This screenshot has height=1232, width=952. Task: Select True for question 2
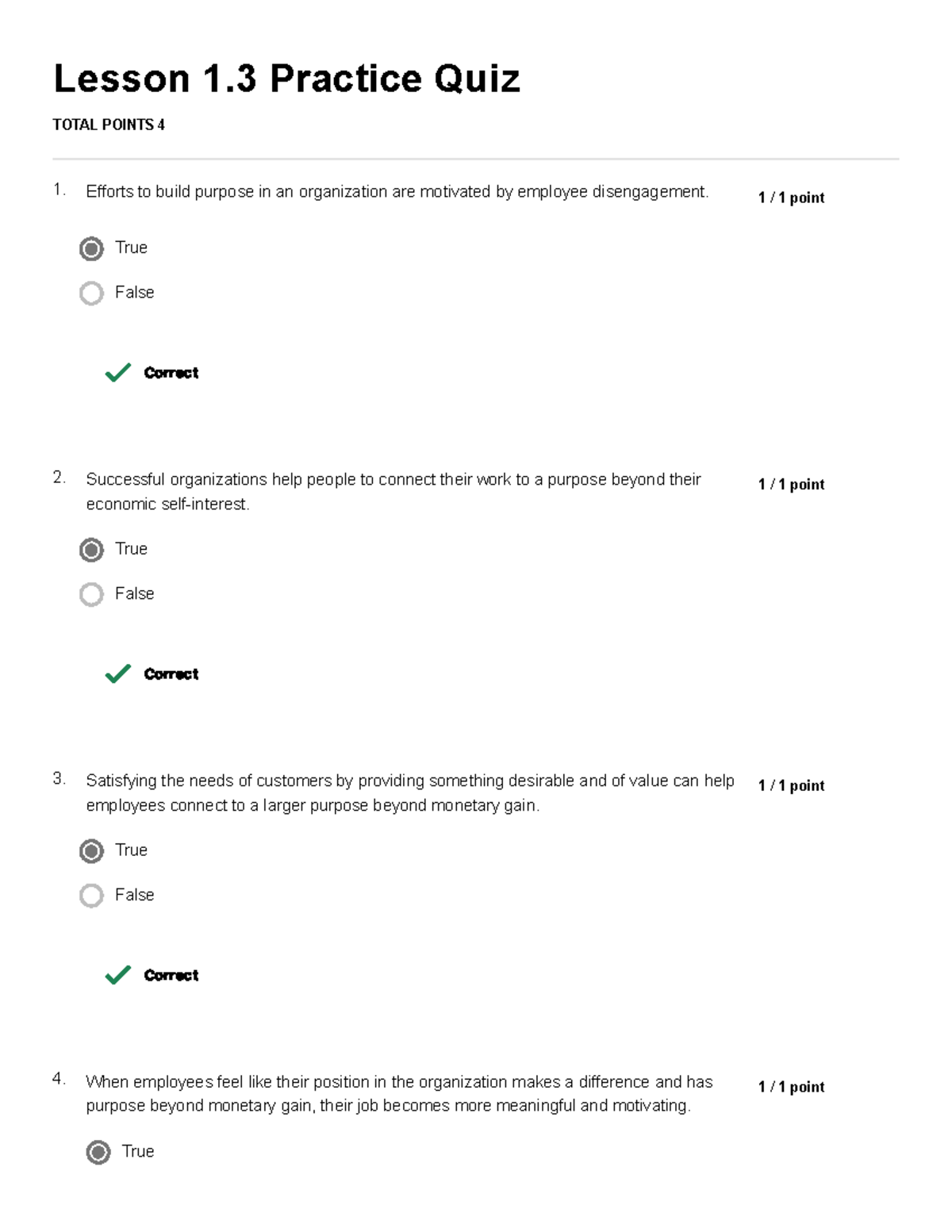93,549
